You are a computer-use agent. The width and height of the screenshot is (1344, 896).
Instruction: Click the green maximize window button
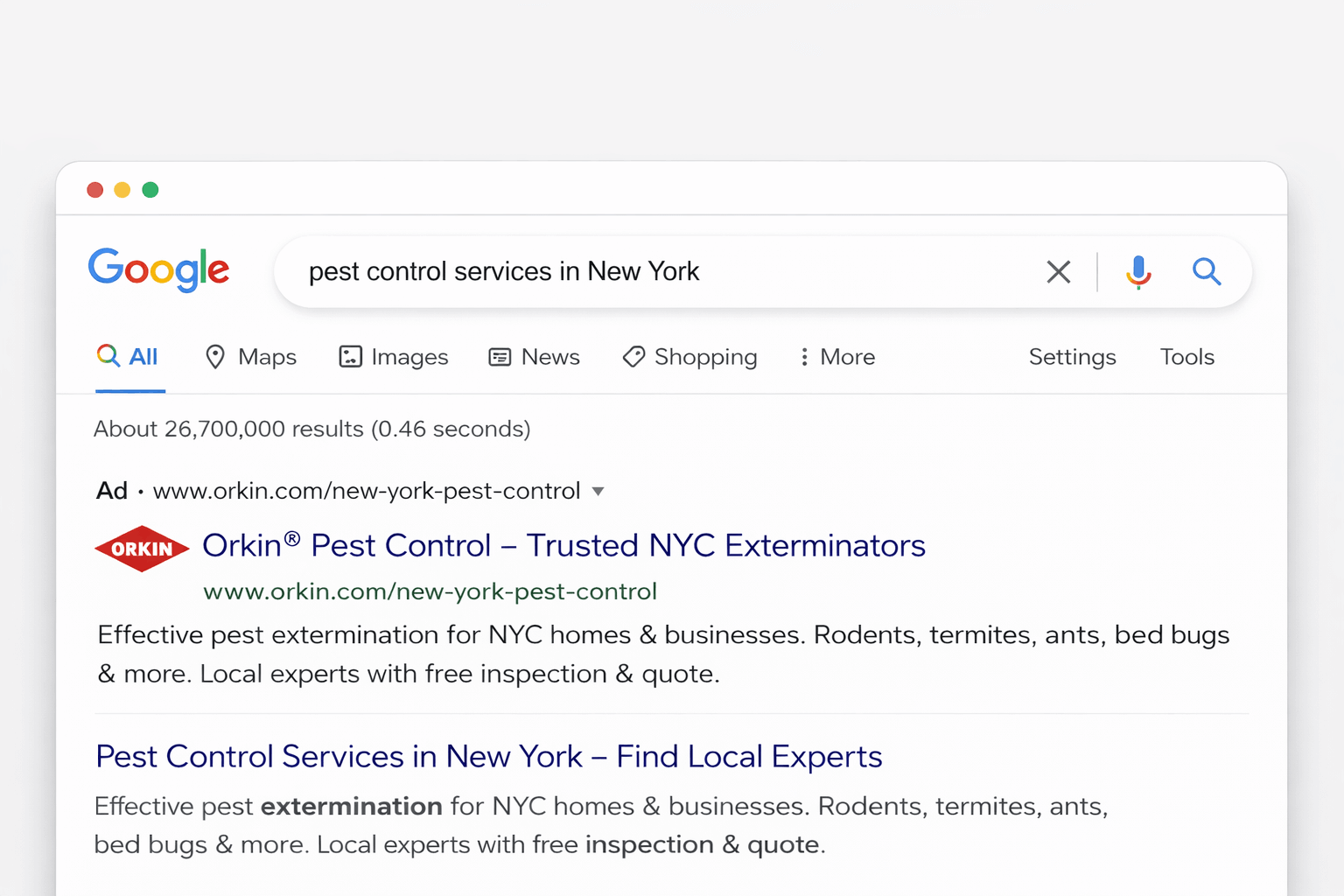point(150,190)
